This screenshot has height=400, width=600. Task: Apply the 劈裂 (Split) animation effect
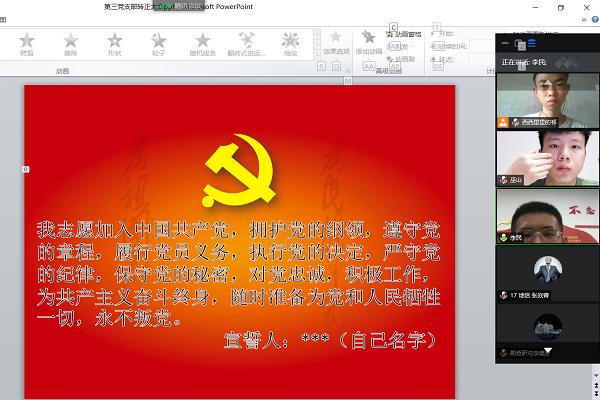click(27, 42)
